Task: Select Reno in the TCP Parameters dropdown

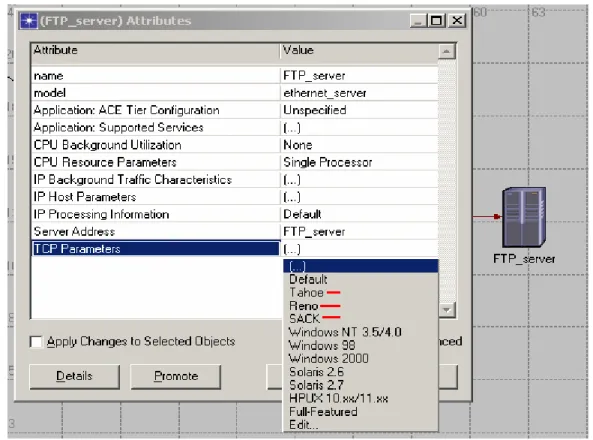Action: (x=360, y=306)
